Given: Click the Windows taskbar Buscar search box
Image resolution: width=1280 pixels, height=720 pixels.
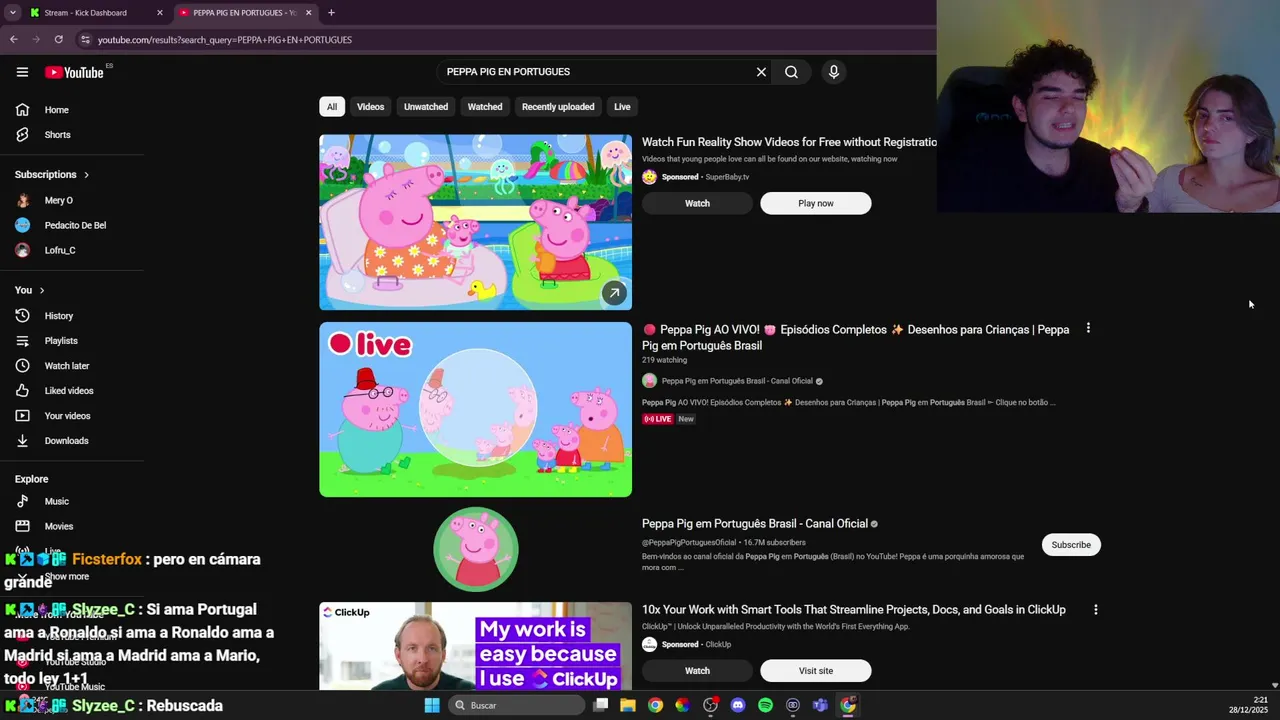Looking at the screenshot, I should tap(516, 705).
